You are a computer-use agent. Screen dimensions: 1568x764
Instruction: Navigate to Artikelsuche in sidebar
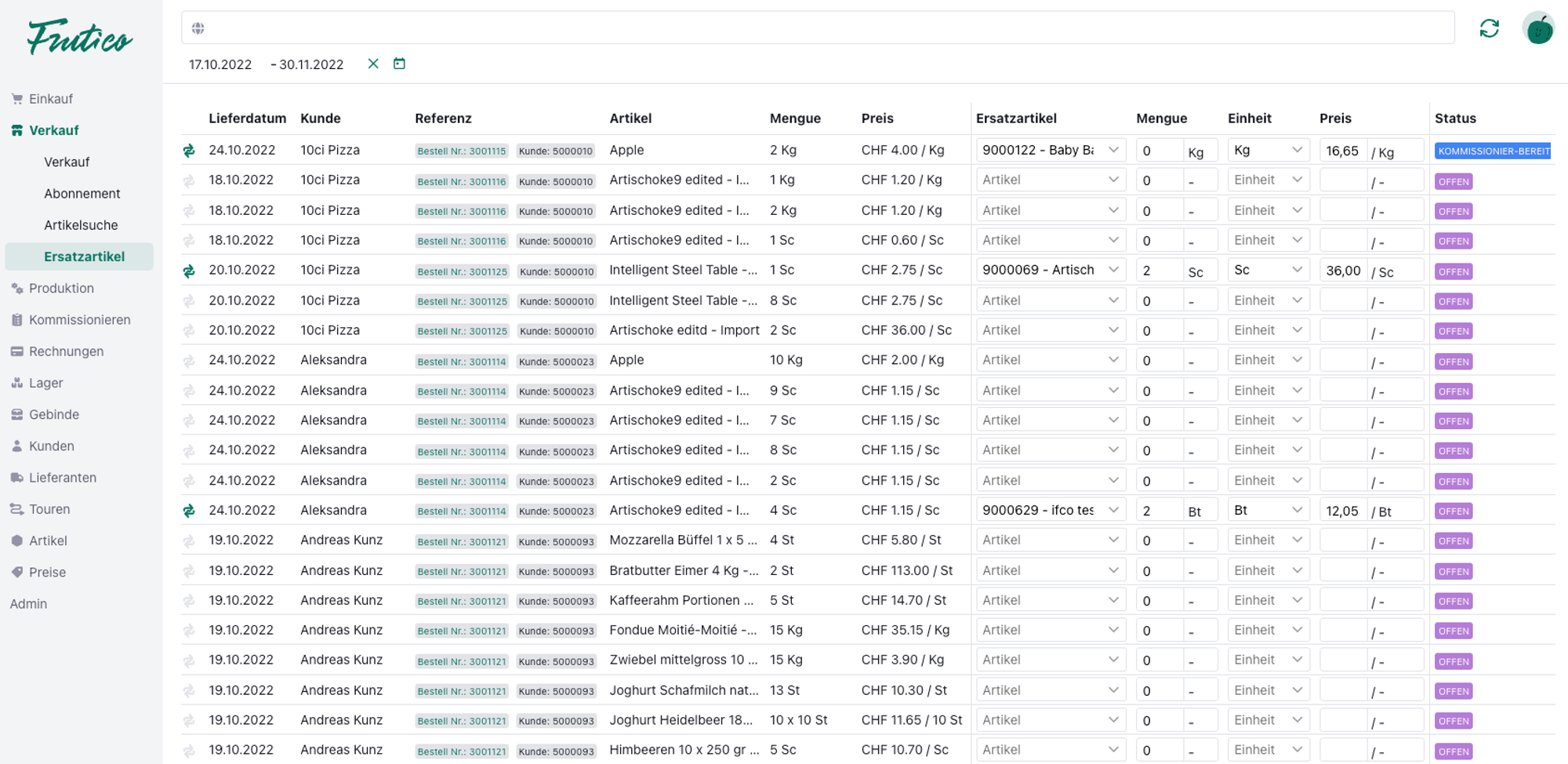(x=81, y=225)
